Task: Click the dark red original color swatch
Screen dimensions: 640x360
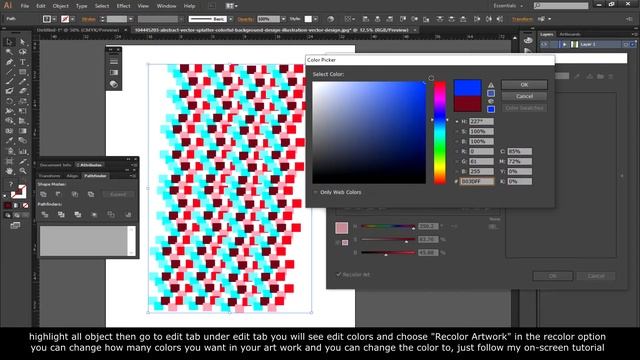Action: [467, 104]
